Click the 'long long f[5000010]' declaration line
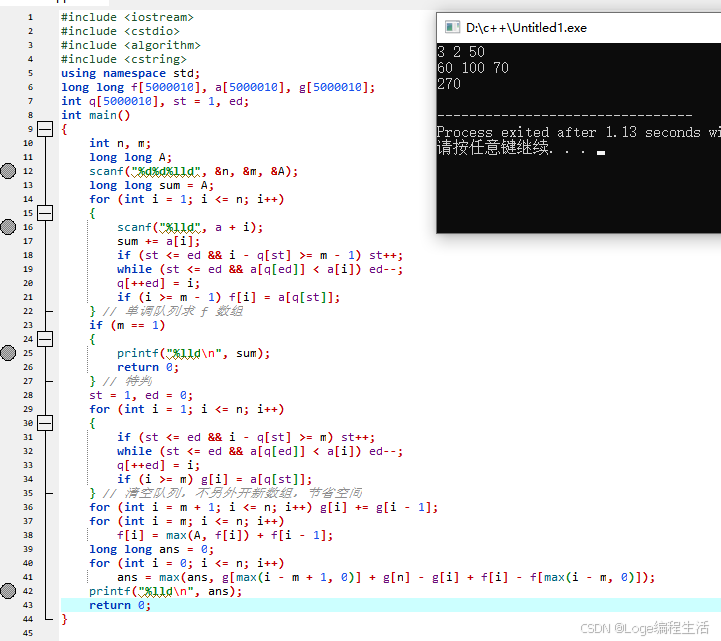 pos(218,87)
